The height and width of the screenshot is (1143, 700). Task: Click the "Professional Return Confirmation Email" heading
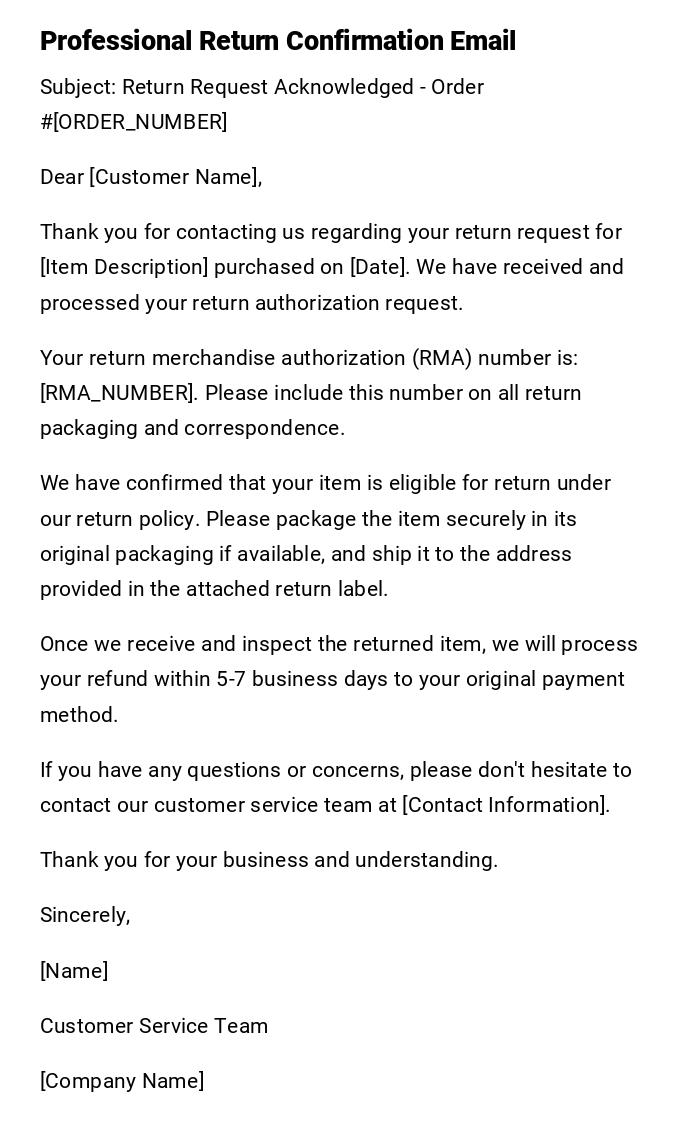tap(277, 41)
